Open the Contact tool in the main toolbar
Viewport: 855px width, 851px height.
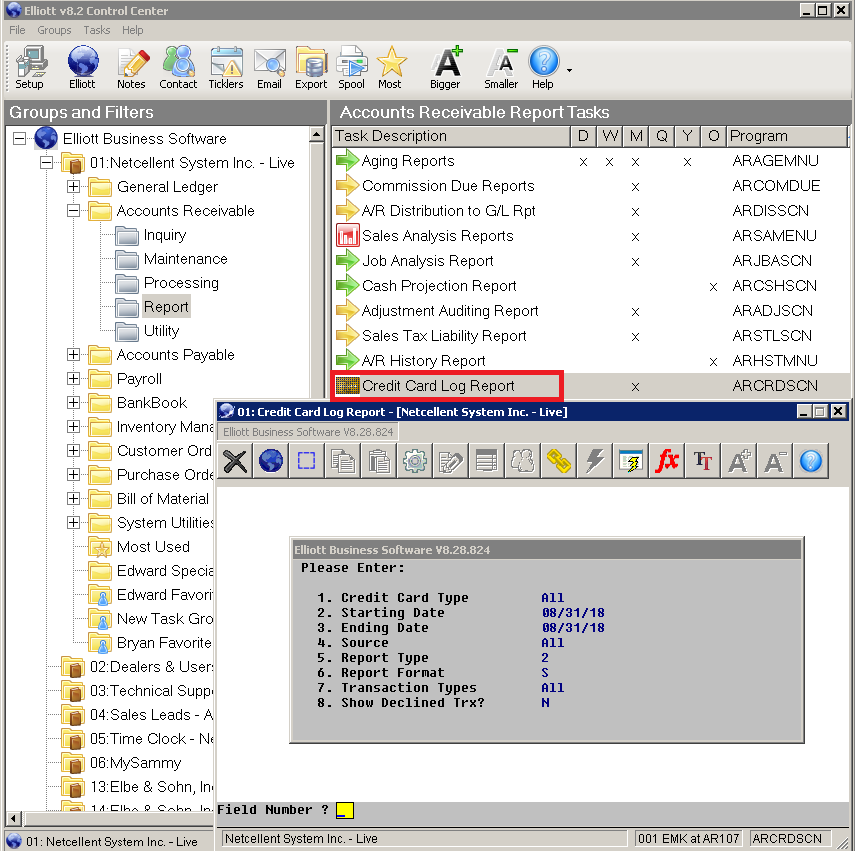(178, 68)
